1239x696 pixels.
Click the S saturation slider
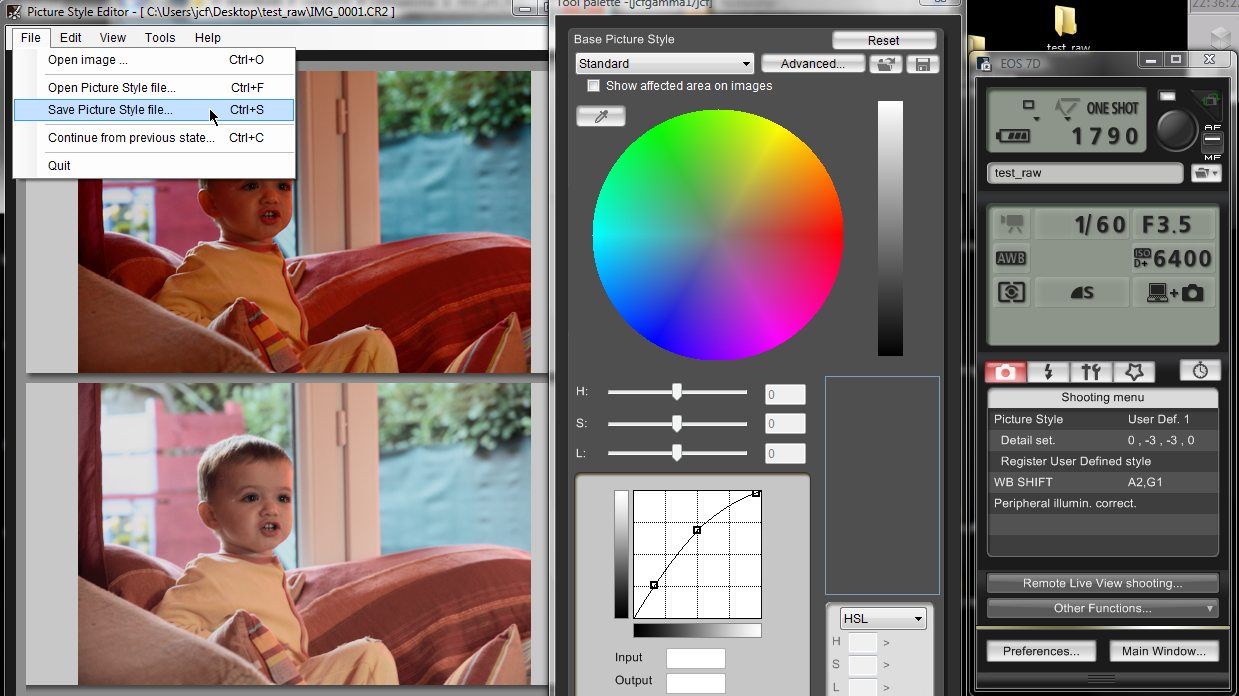tap(677, 423)
